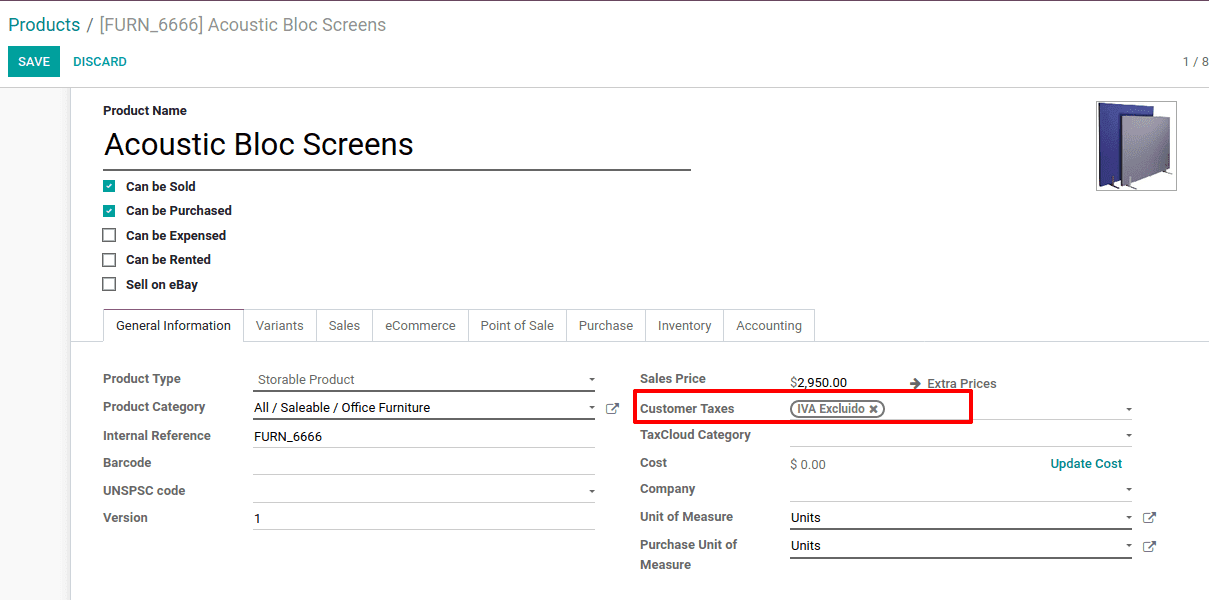
Task: Switch to the Variants tab
Action: 280,326
